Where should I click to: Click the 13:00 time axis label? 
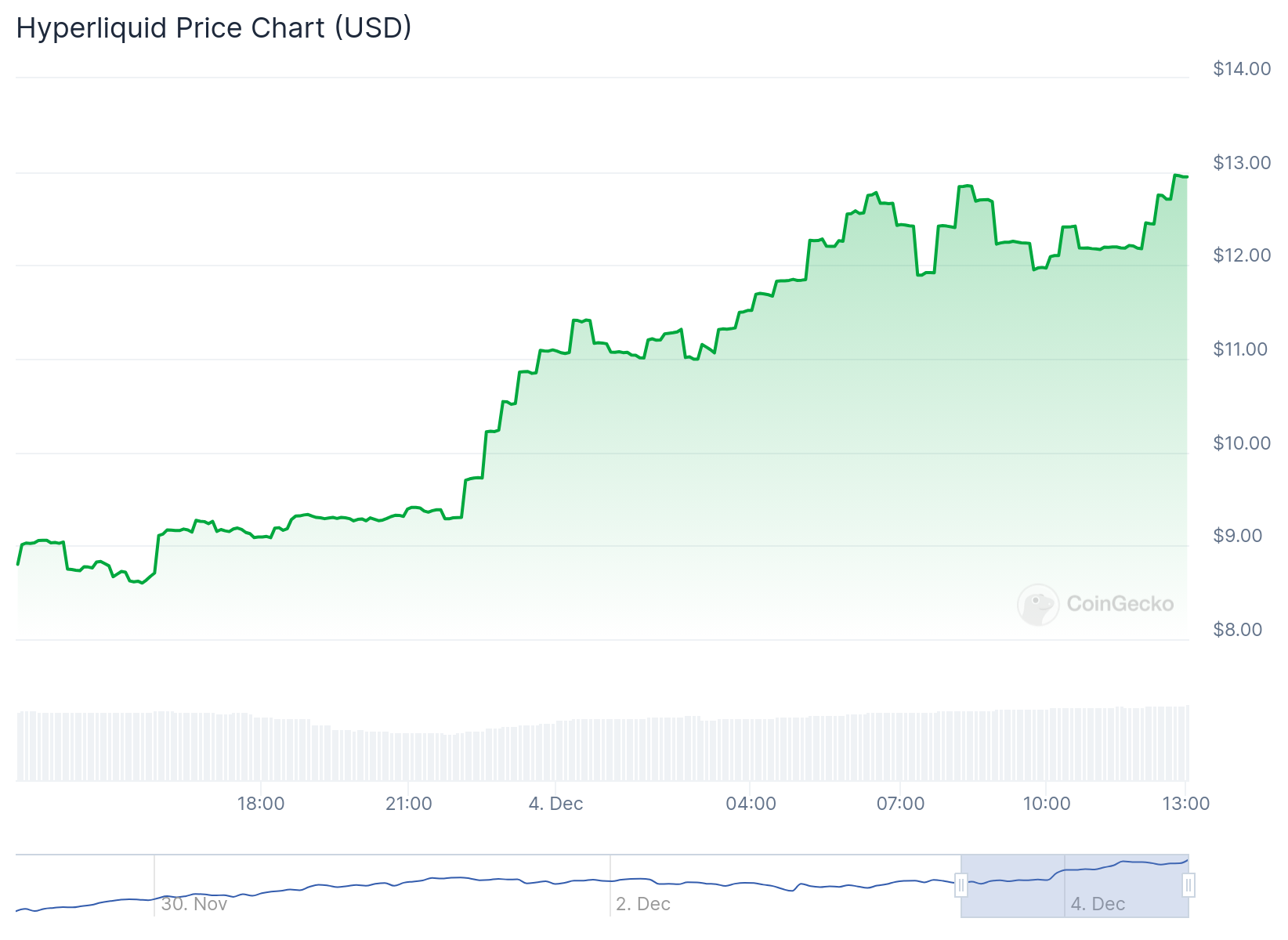pyautogui.click(x=1186, y=804)
